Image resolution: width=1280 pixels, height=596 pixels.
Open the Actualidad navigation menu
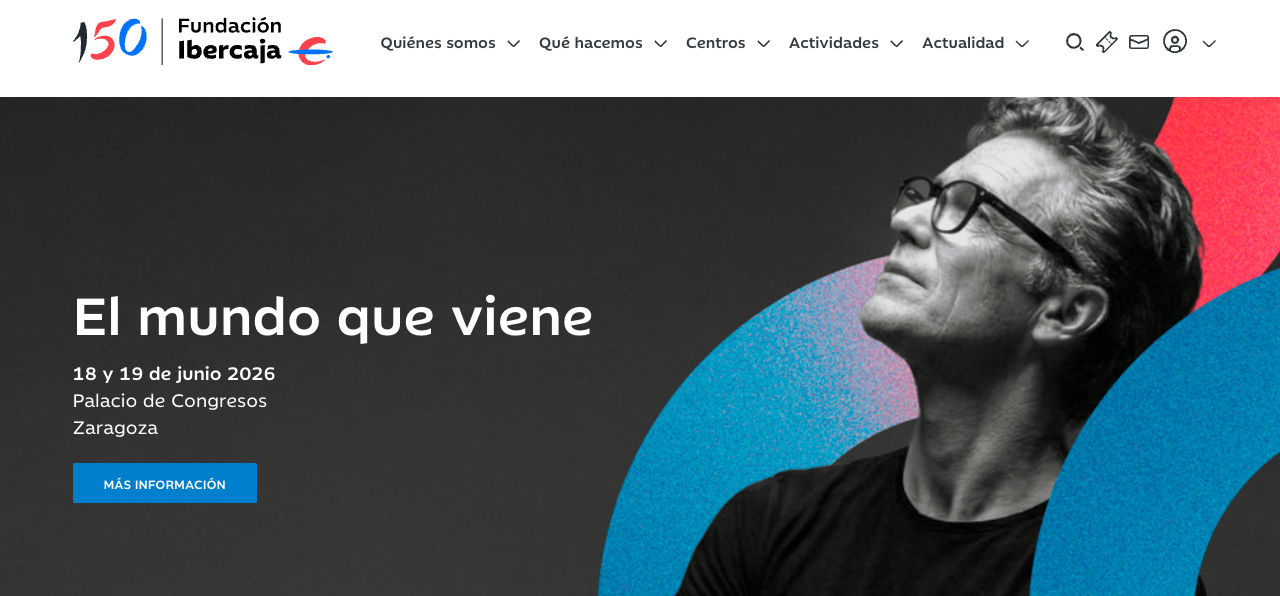click(x=963, y=43)
